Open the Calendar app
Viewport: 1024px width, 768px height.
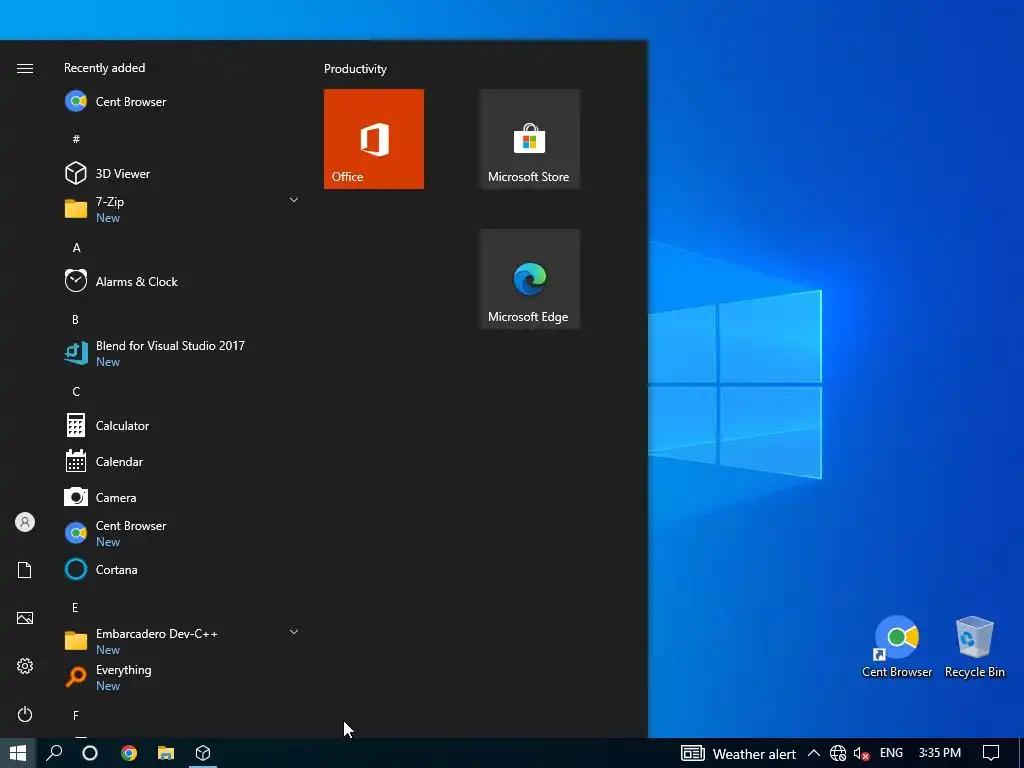click(x=181, y=462)
